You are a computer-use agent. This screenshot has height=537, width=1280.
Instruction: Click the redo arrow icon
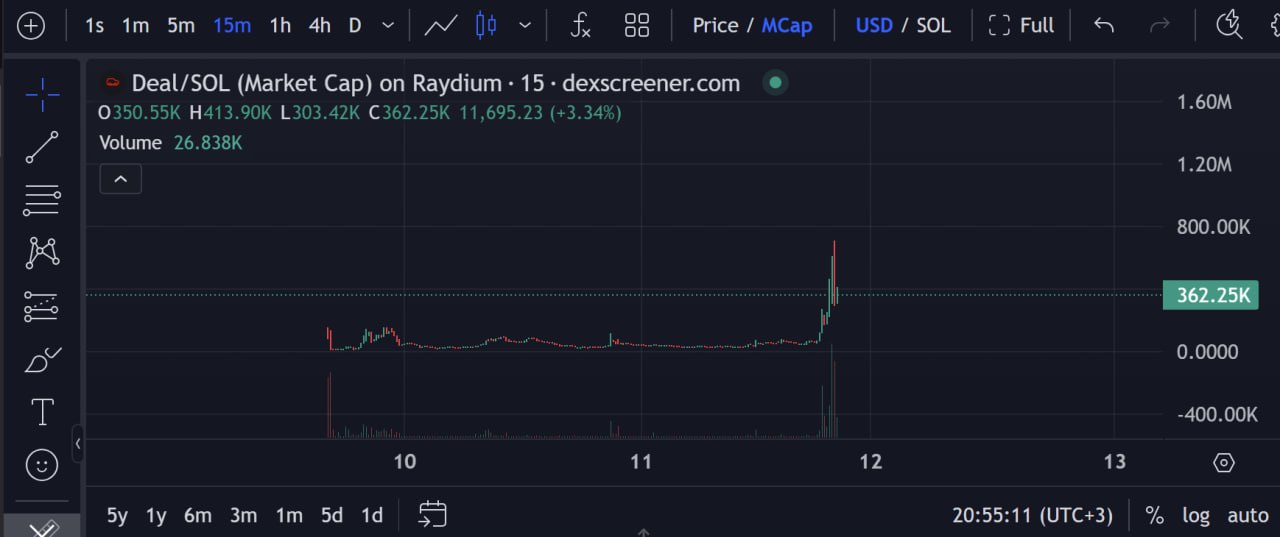(1160, 25)
